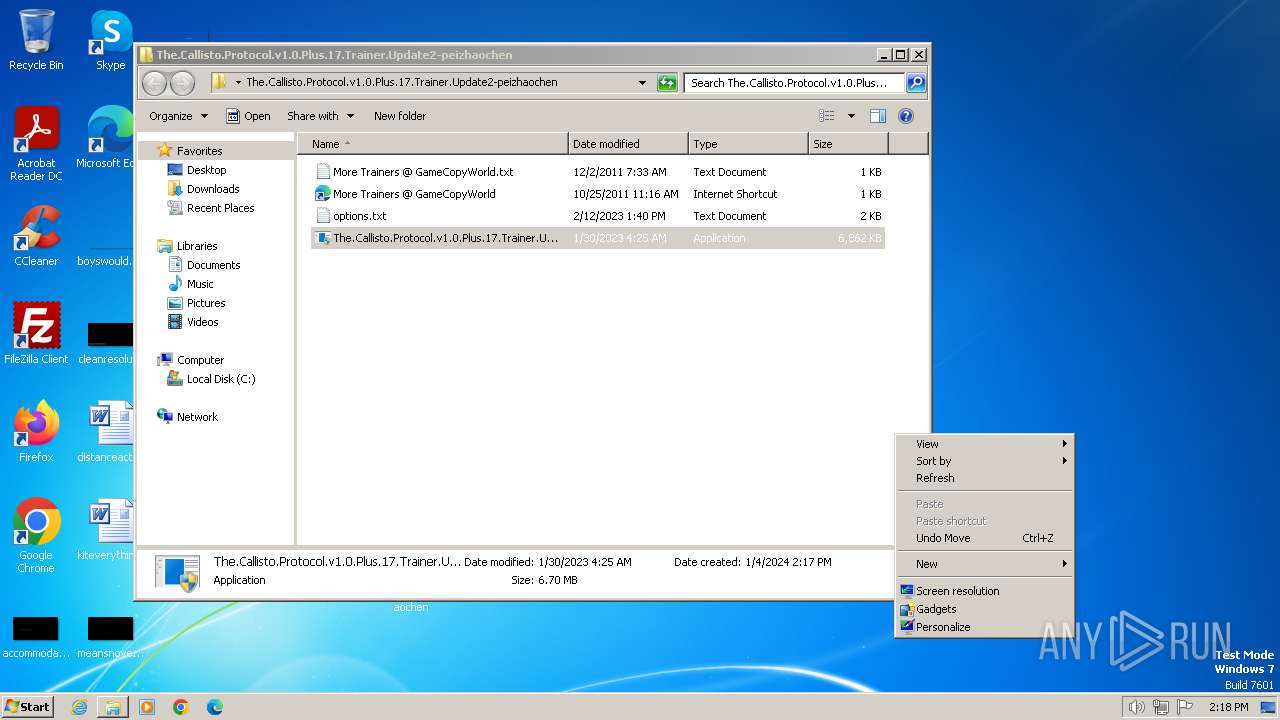Image resolution: width=1280 pixels, height=720 pixels.
Task: Open CCleaner desktop shortcut
Action: point(36,236)
